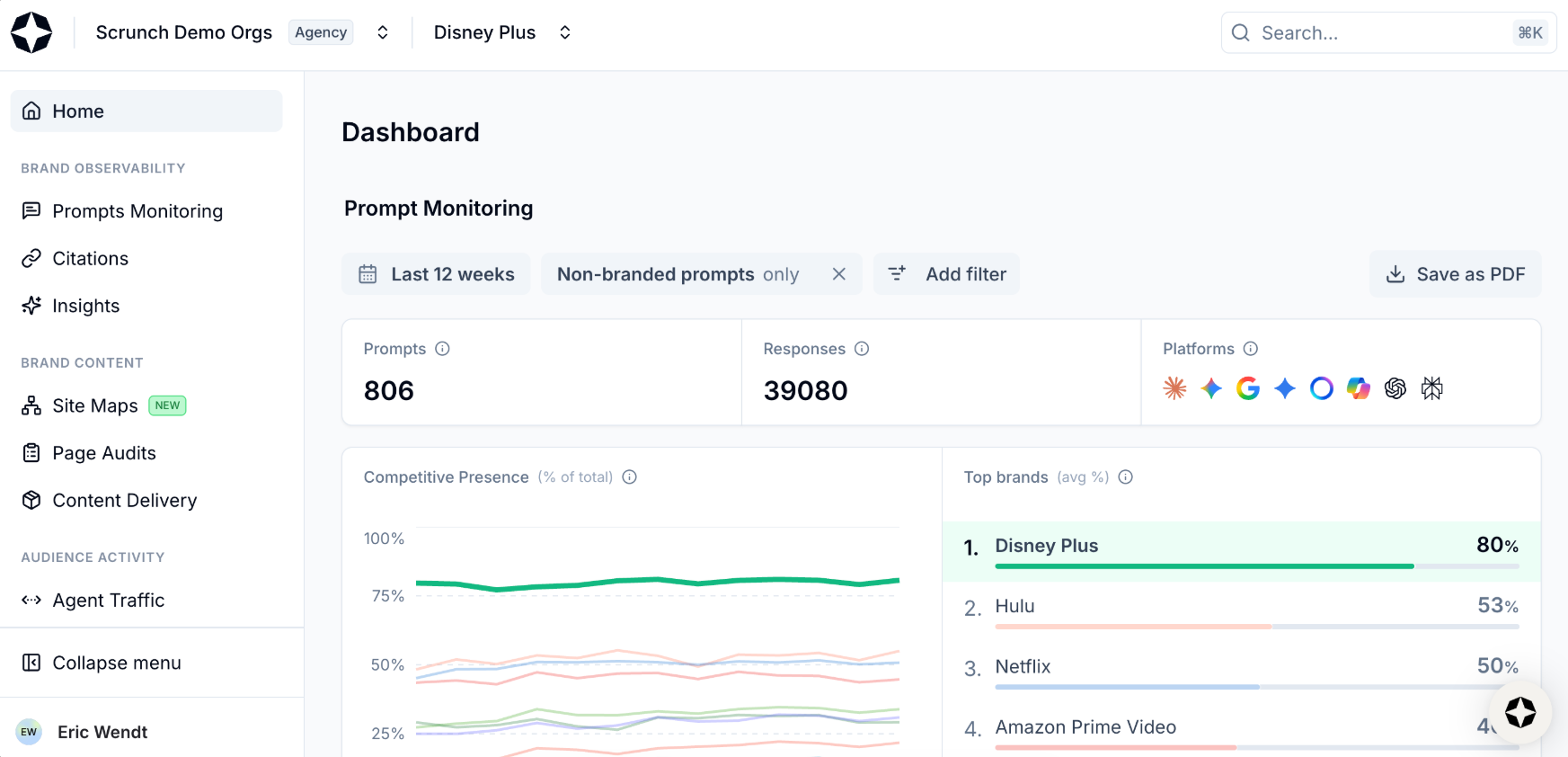Open the Eric Wendt user profile
Image resolution: width=1568 pixels, height=757 pixels.
(146, 732)
